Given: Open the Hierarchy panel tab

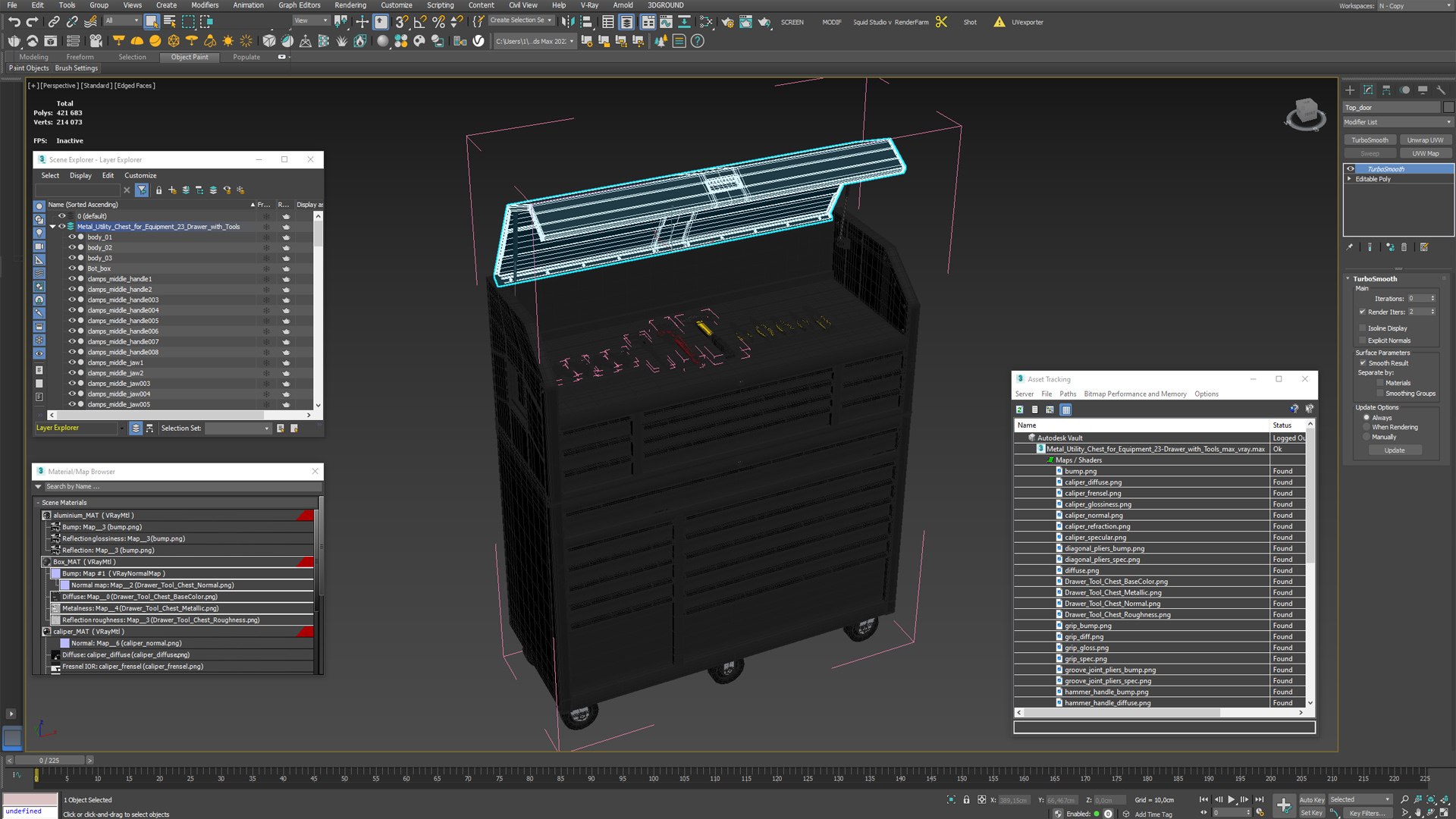Looking at the screenshot, I should click(1386, 90).
